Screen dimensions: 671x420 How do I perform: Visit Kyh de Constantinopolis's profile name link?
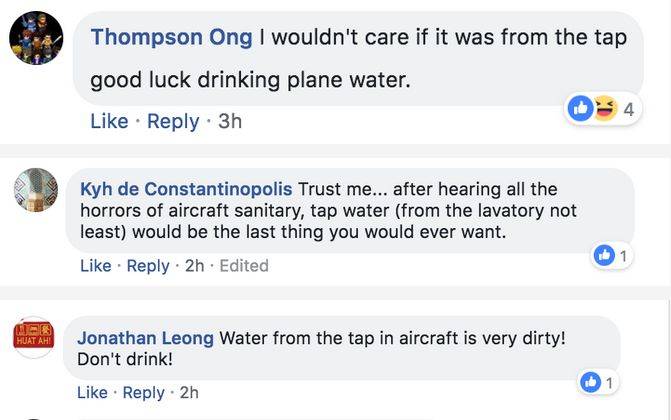(x=186, y=189)
